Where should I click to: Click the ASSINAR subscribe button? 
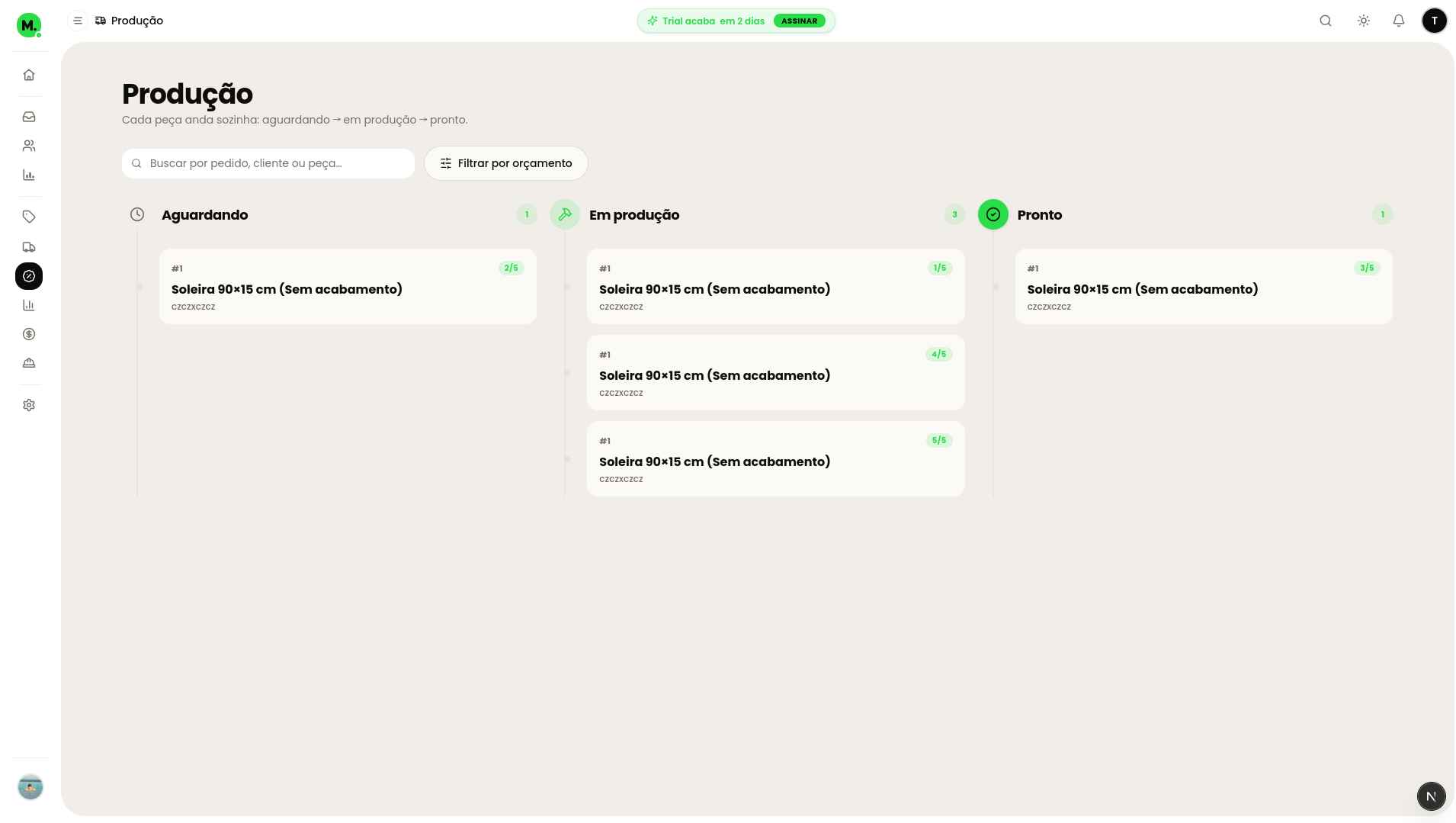[799, 21]
